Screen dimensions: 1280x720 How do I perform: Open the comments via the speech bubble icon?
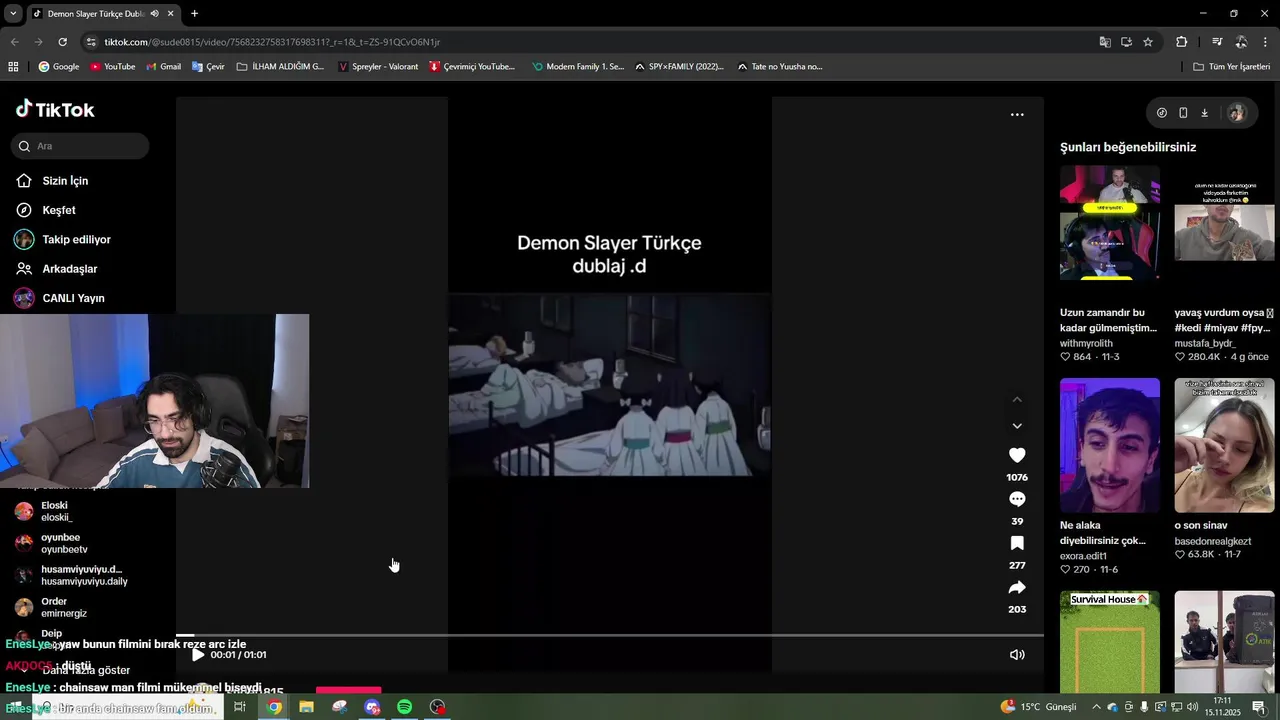point(1017,499)
